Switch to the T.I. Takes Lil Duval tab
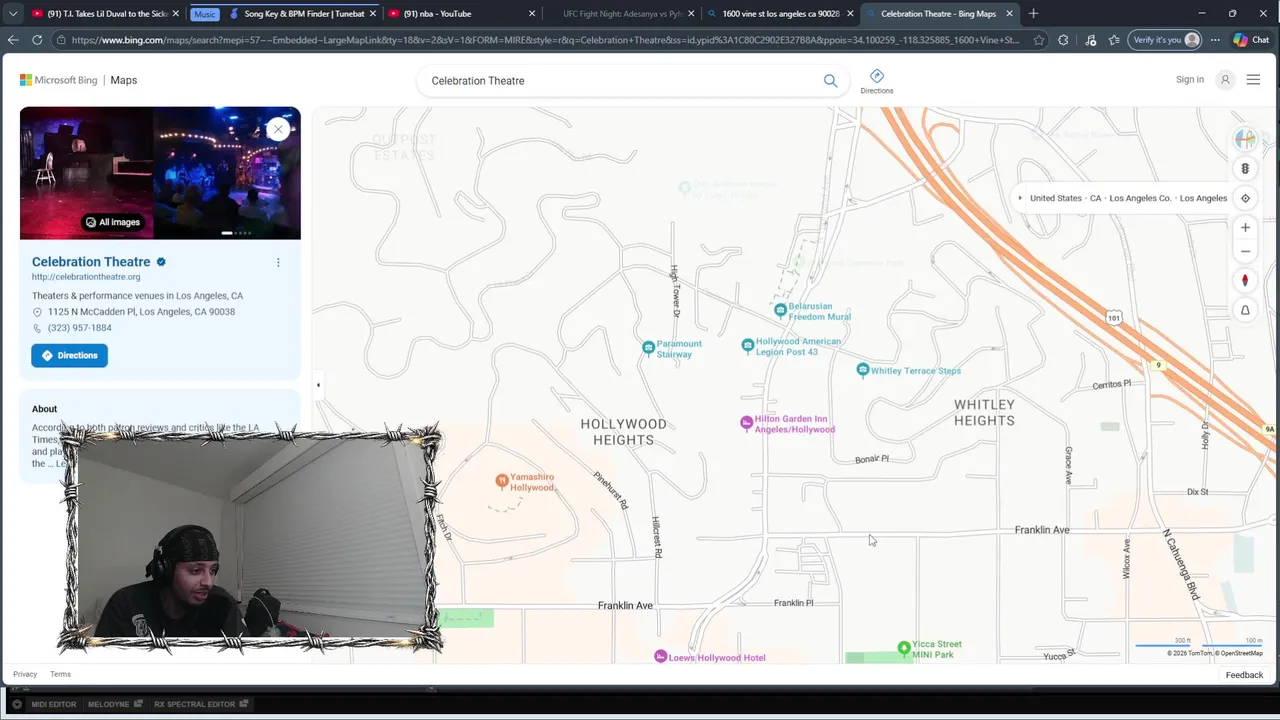This screenshot has height=720, width=1280. coord(103,14)
